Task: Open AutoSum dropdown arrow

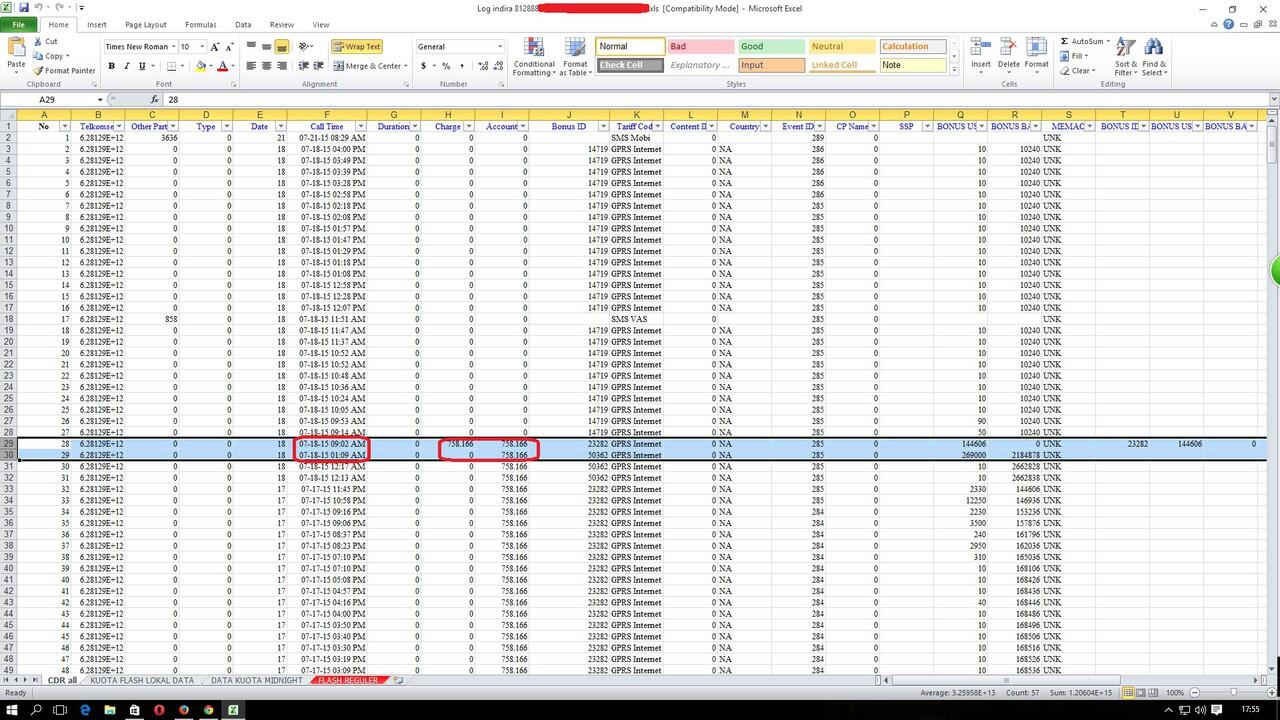Action: pyautogui.click(x=1107, y=42)
